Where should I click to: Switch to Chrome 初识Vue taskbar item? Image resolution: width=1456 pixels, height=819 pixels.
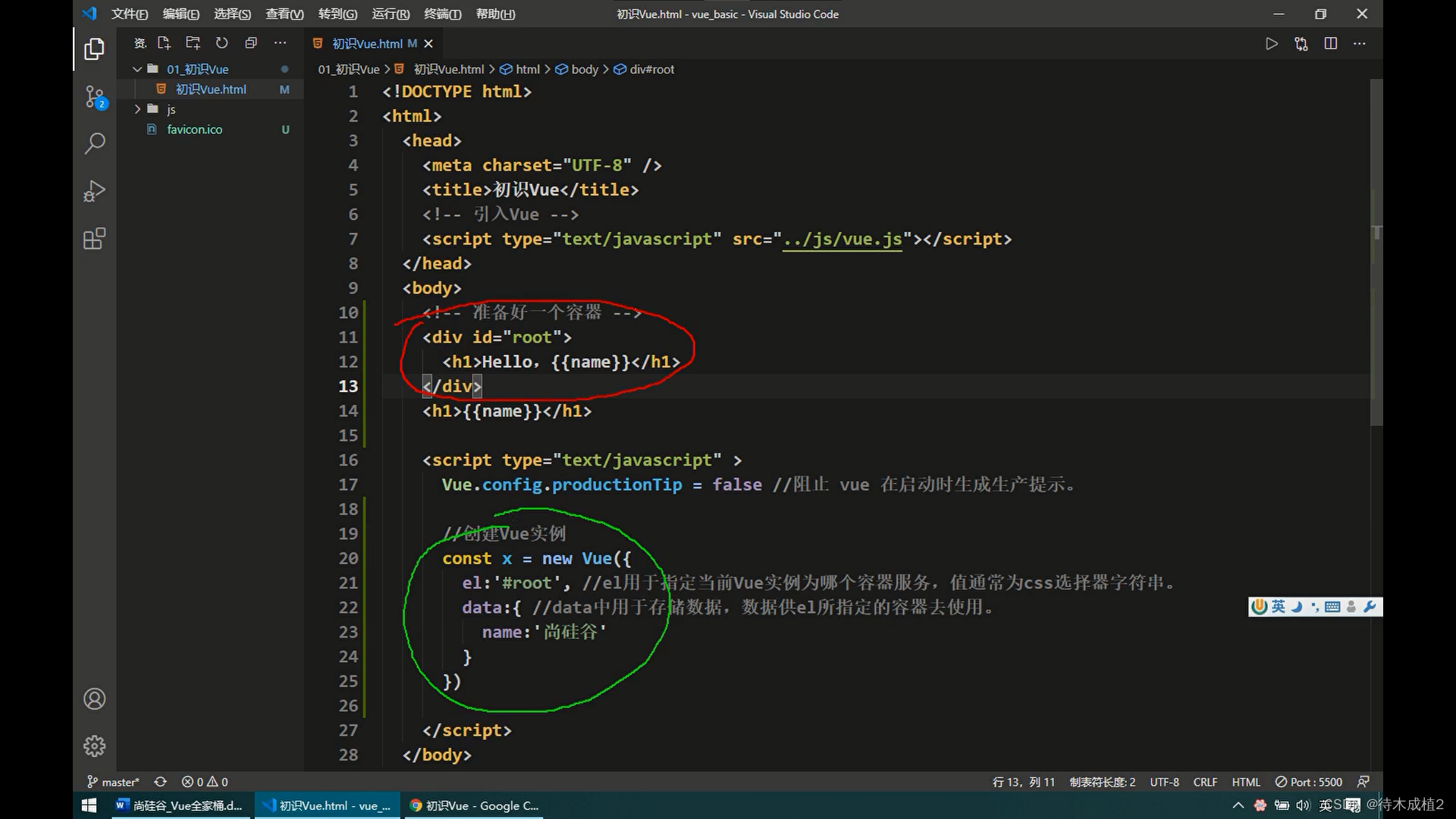coord(475,805)
